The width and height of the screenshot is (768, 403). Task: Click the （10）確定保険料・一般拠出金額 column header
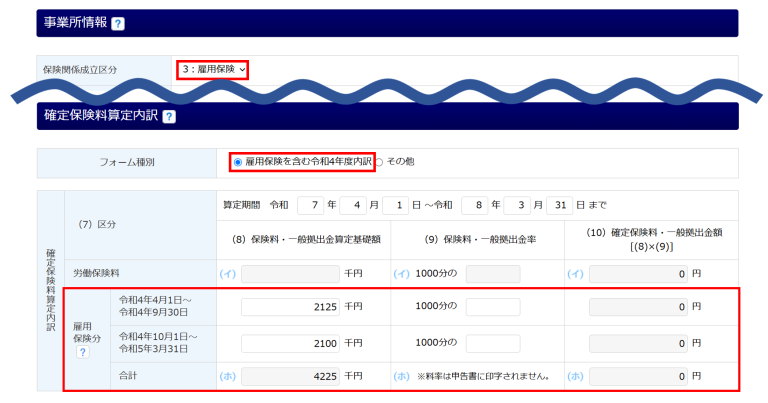654,239
